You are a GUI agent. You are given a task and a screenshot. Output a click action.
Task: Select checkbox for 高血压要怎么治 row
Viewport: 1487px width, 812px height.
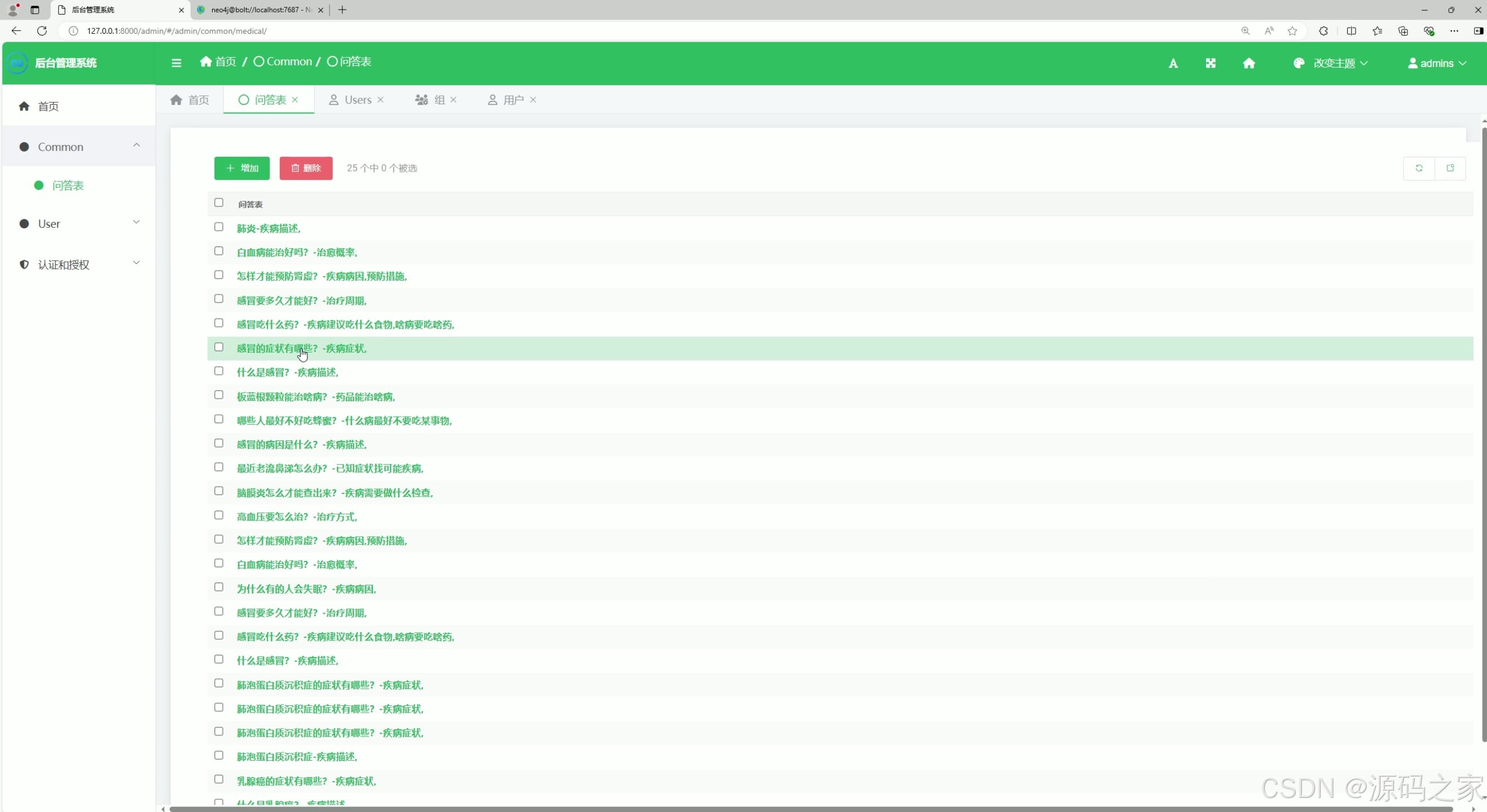[x=219, y=515]
